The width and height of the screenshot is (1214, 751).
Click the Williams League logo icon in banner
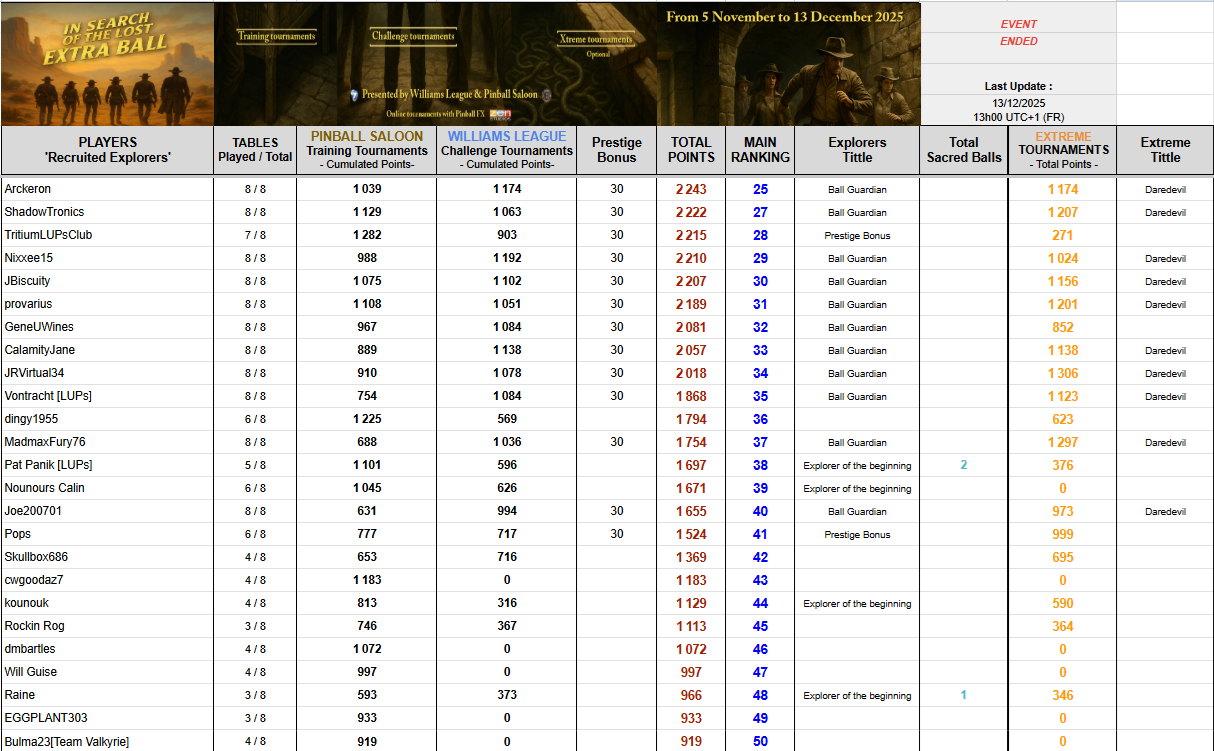click(354, 94)
